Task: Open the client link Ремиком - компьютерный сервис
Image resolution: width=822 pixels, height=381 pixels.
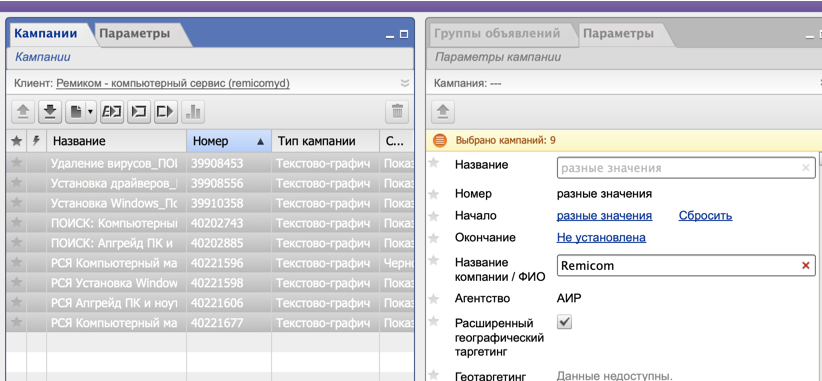Action: (173, 83)
